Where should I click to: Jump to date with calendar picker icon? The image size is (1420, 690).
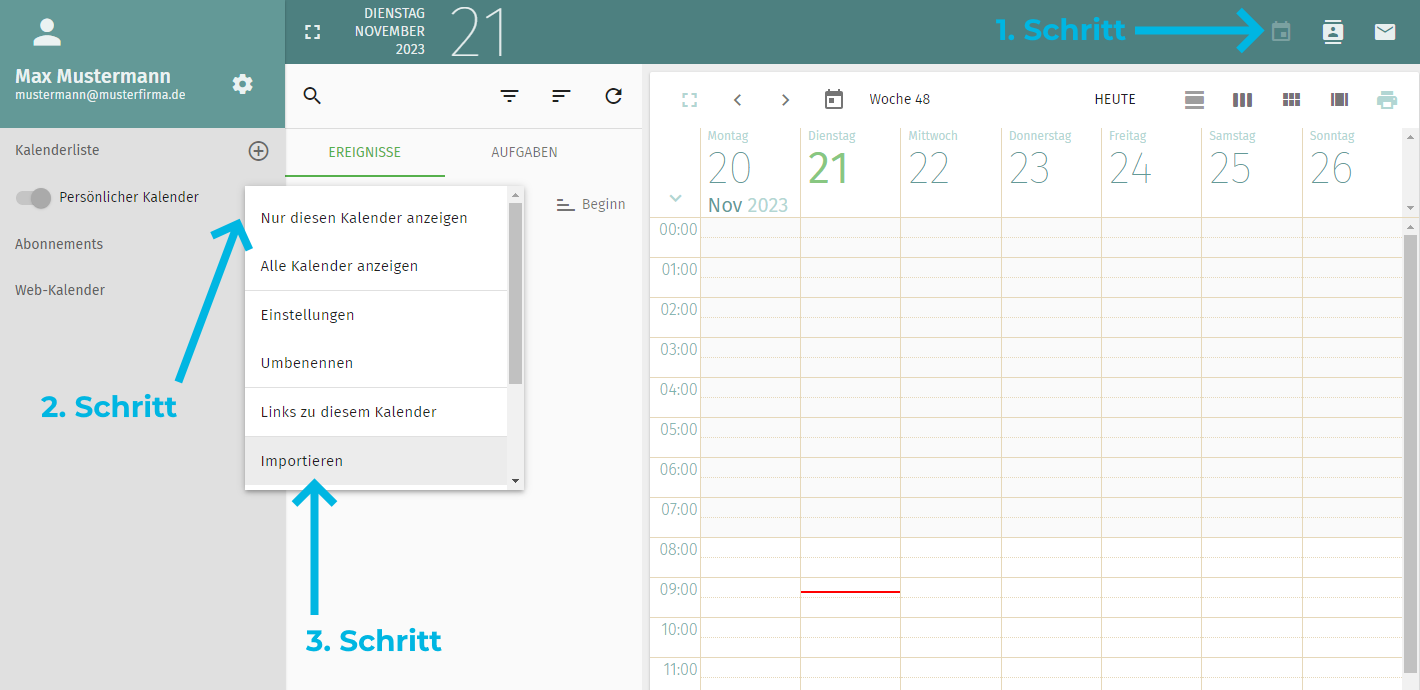pyautogui.click(x=834, y=99)
